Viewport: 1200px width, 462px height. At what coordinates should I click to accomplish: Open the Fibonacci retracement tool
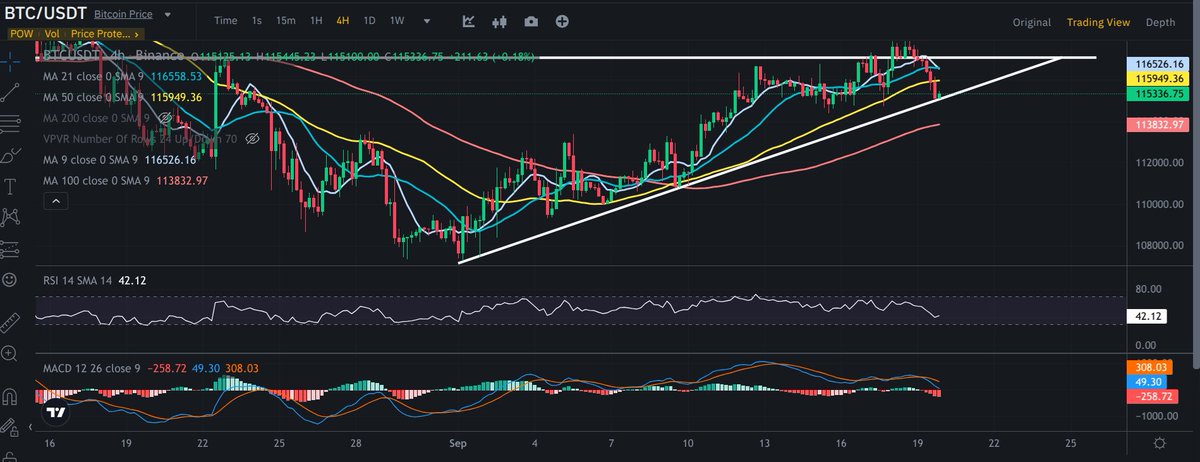point(9,123)
